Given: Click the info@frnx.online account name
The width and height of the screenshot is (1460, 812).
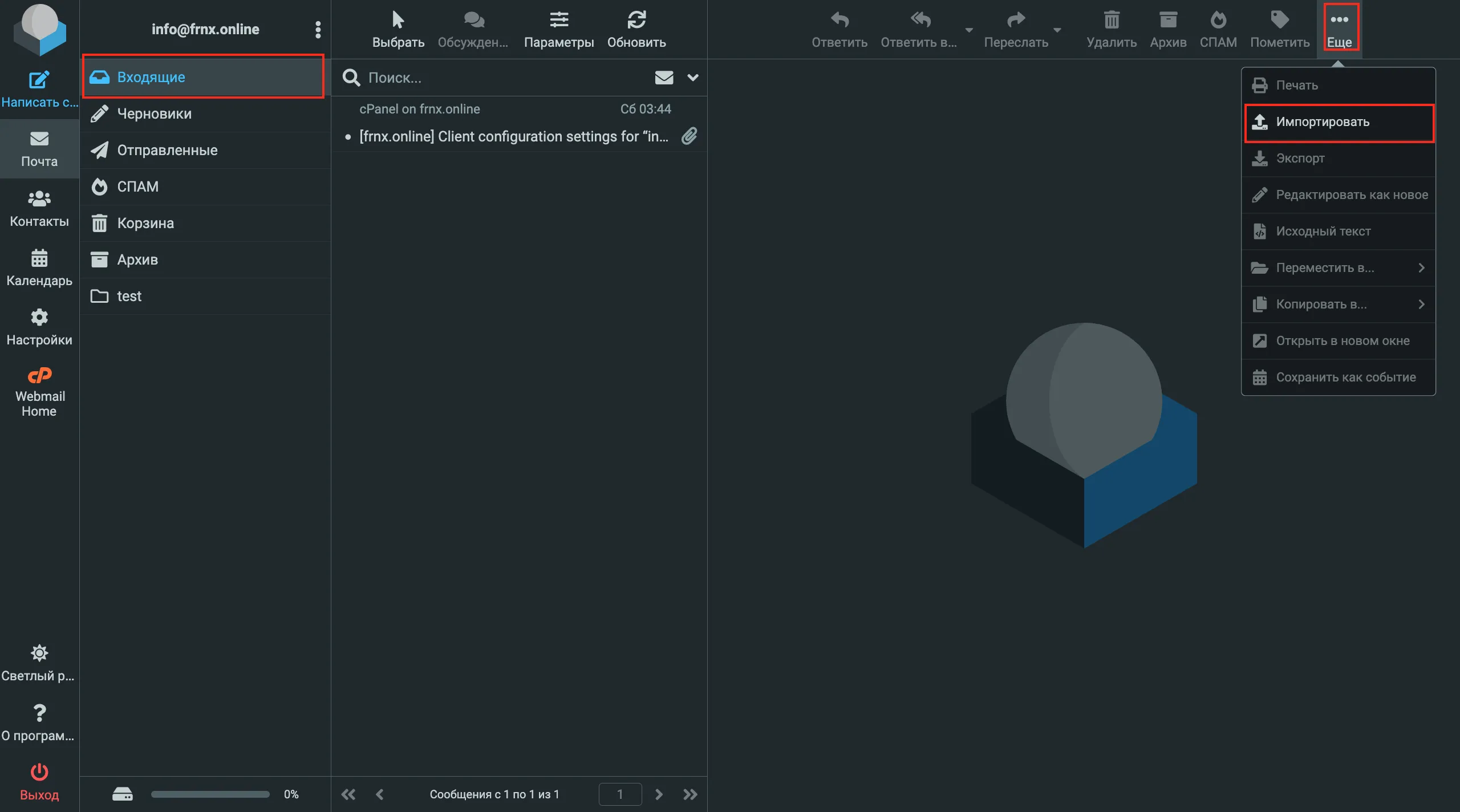Looking at the screenshot, I should [x=205, y=29].
